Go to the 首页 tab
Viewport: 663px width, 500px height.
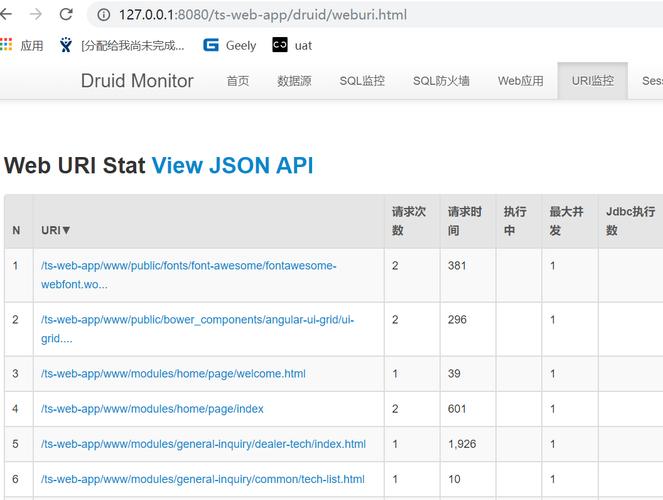tap(238, 81)
